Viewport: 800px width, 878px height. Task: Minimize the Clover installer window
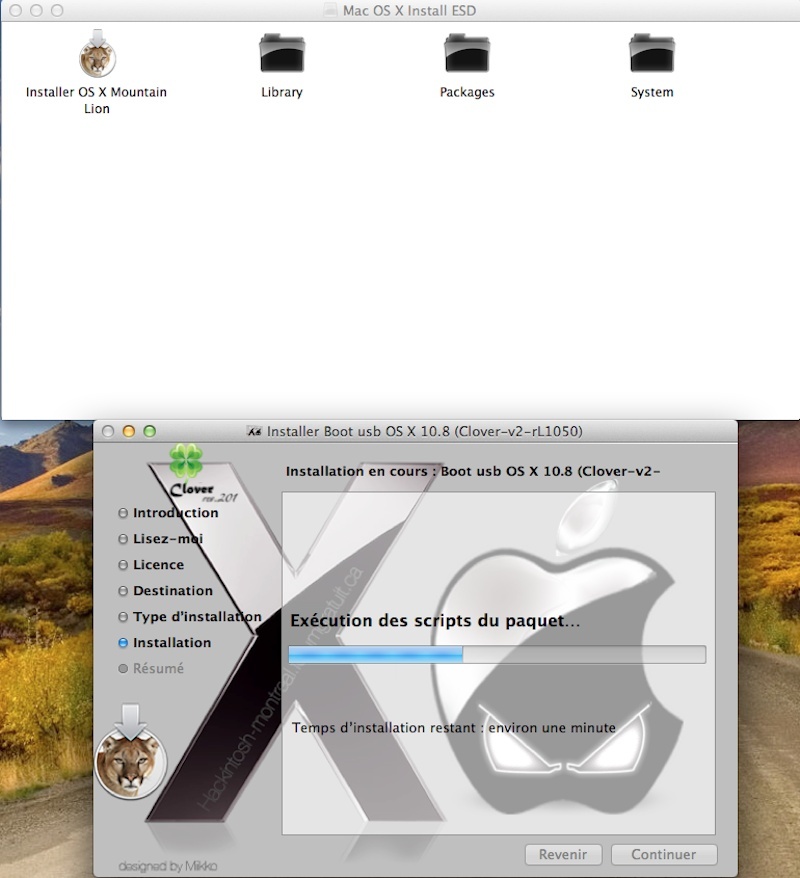[x=129, y=431]
